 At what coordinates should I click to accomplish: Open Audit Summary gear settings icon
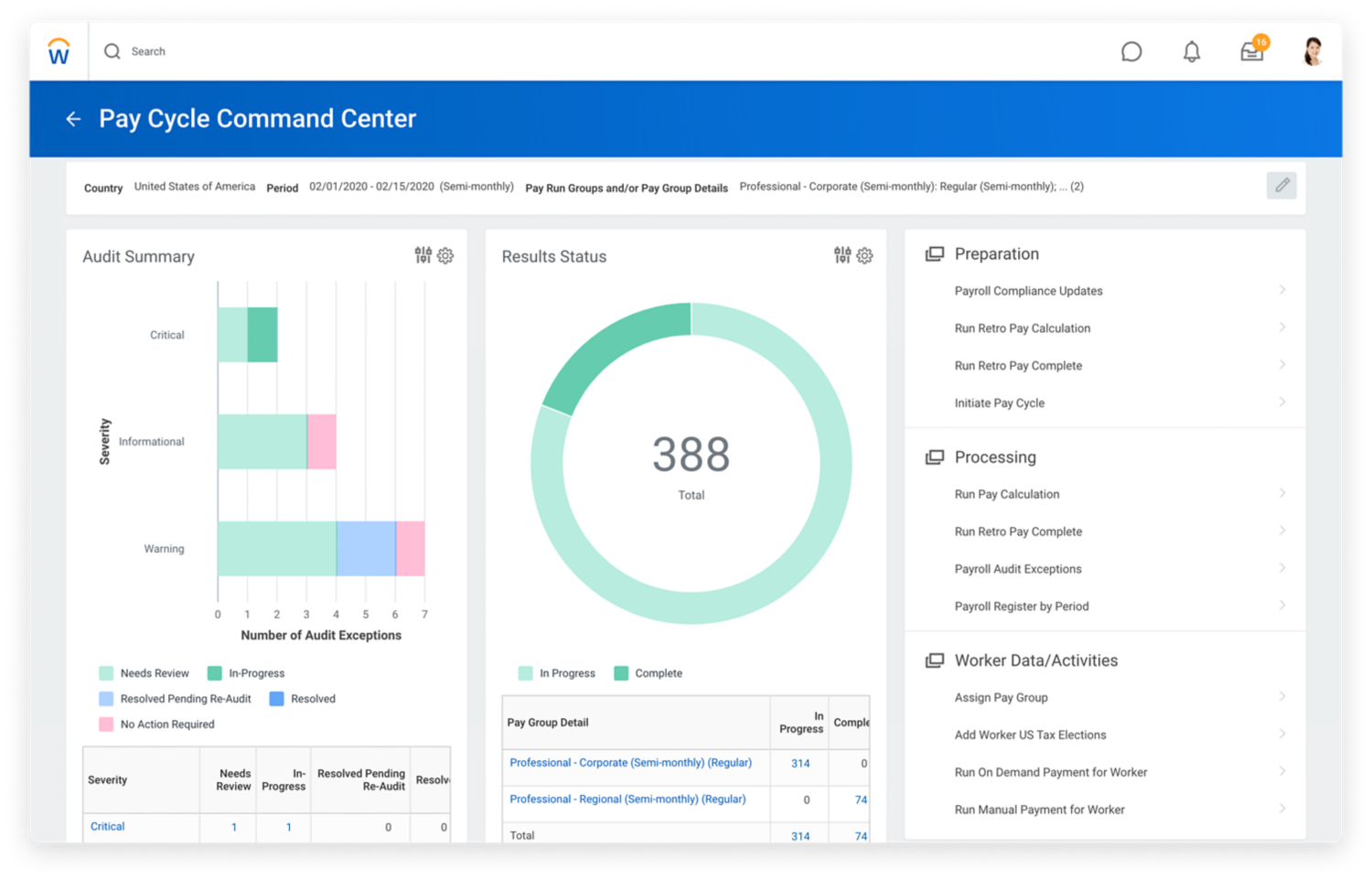(x=445, y=256)
